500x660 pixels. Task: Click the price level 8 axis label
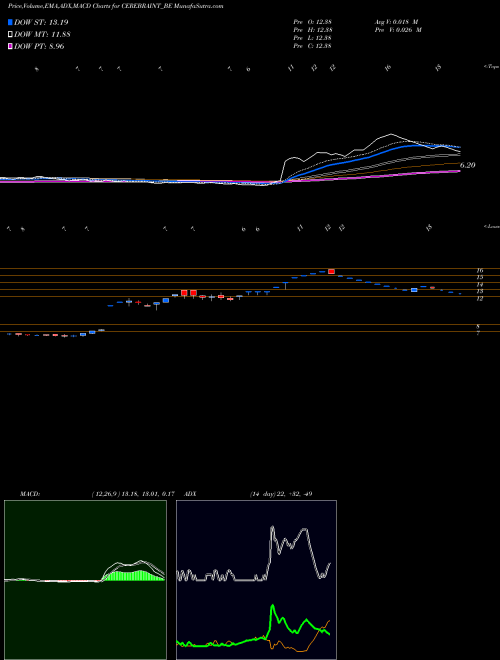[478, 327]
